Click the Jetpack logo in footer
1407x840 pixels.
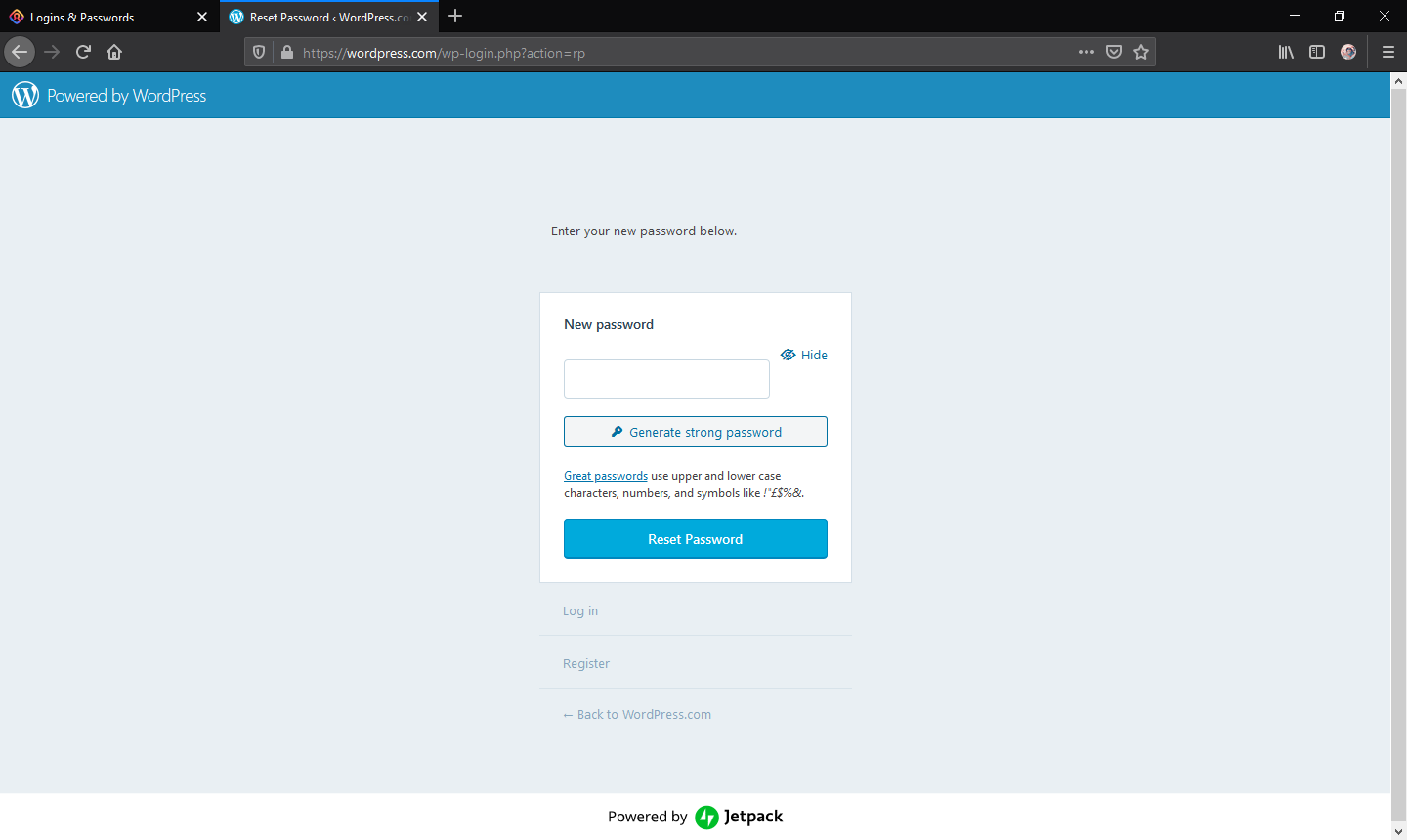click(x=739, y=817)
